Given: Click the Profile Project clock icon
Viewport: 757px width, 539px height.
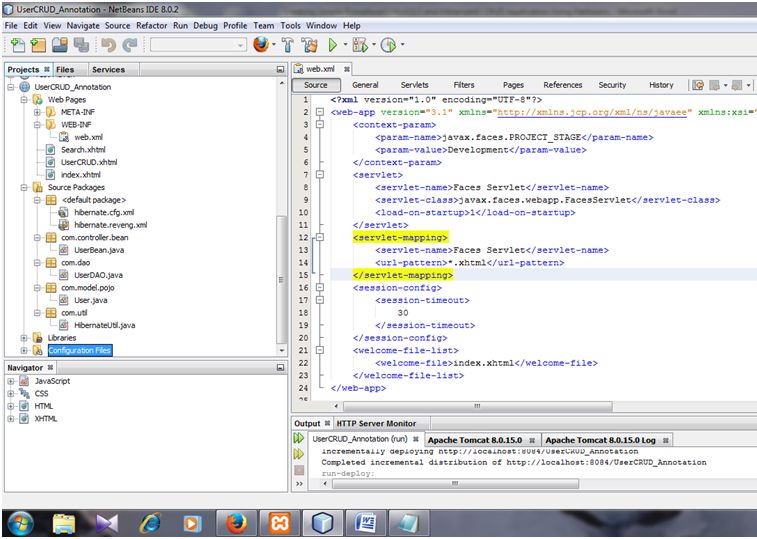Looking at the screenshot, I should click(388, 45).
